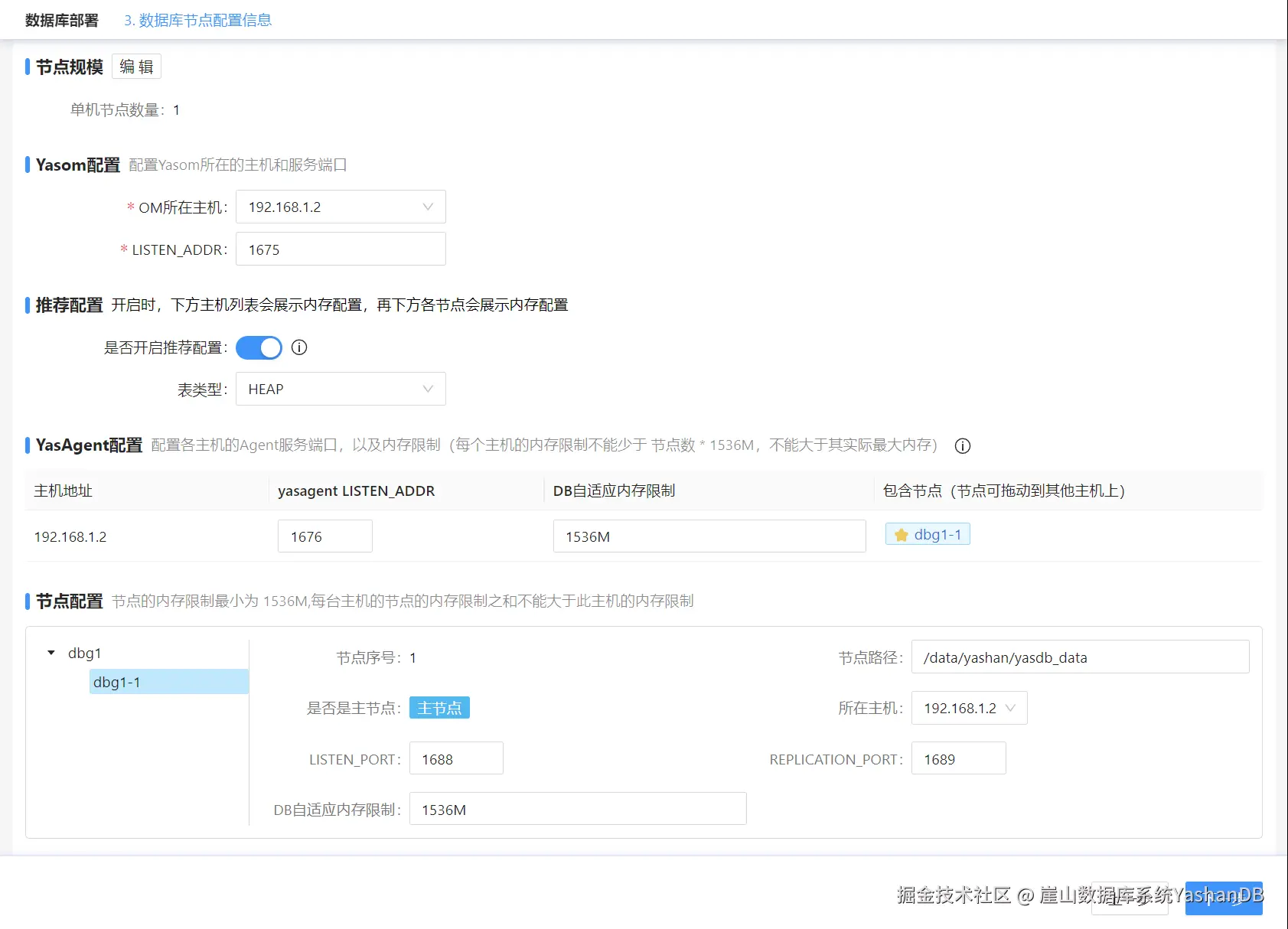Click the blue next-step button at bottom
The image size is (1288, 929).
tap(1224, 898)
